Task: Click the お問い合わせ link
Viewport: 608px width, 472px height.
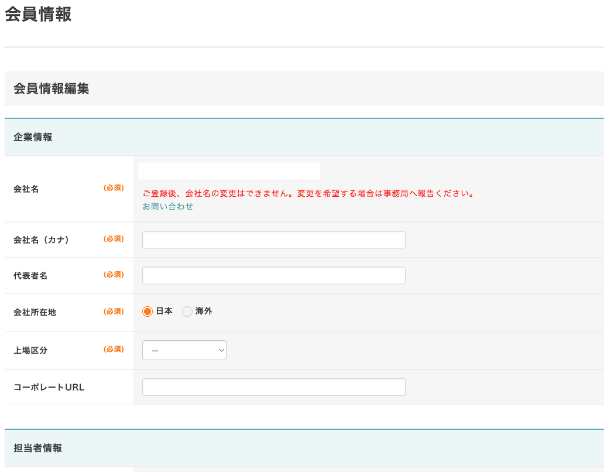Action: click(x=167, y=206)
